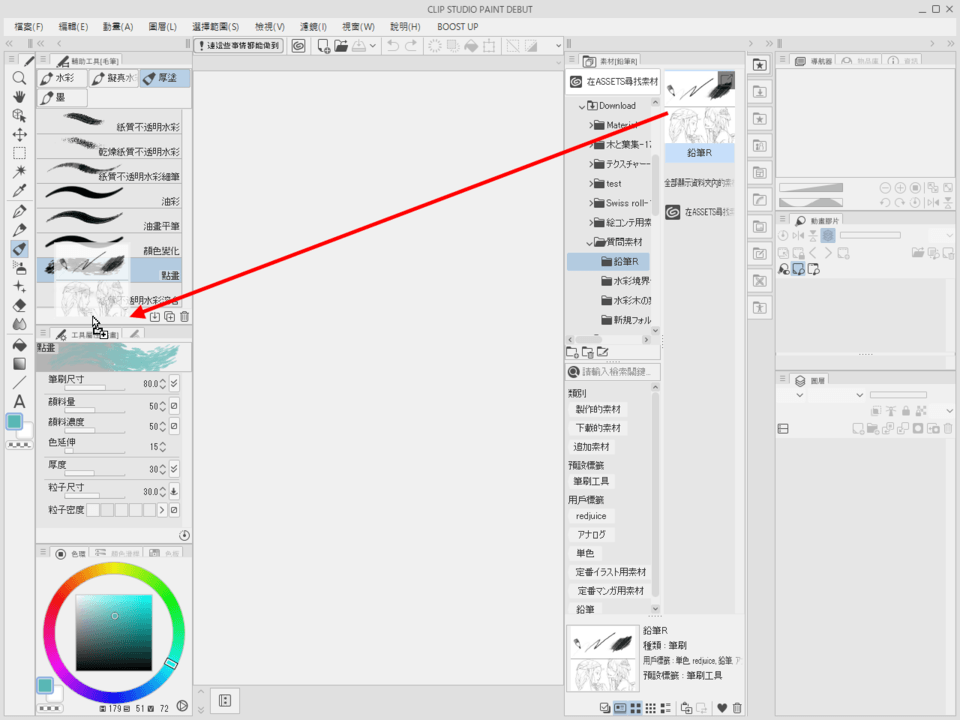Click the heart favorite icon in material panel

point(722,708)
